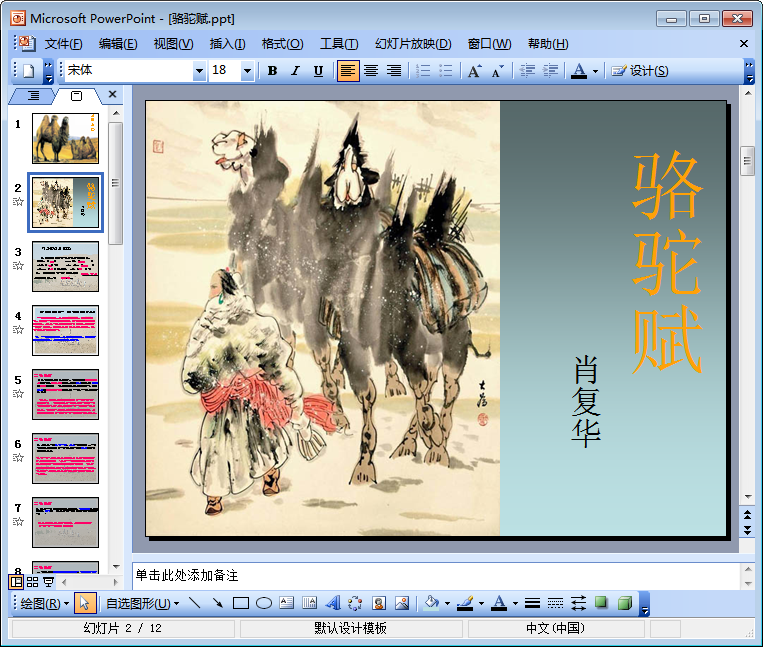763x647 pixels.
Task: Toggle numbered list
Action: (x=423, y=71)
